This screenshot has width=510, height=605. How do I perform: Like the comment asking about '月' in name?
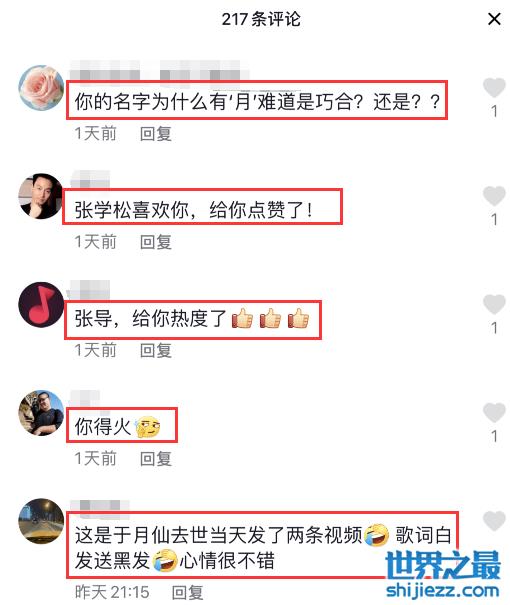pos(494,88)
